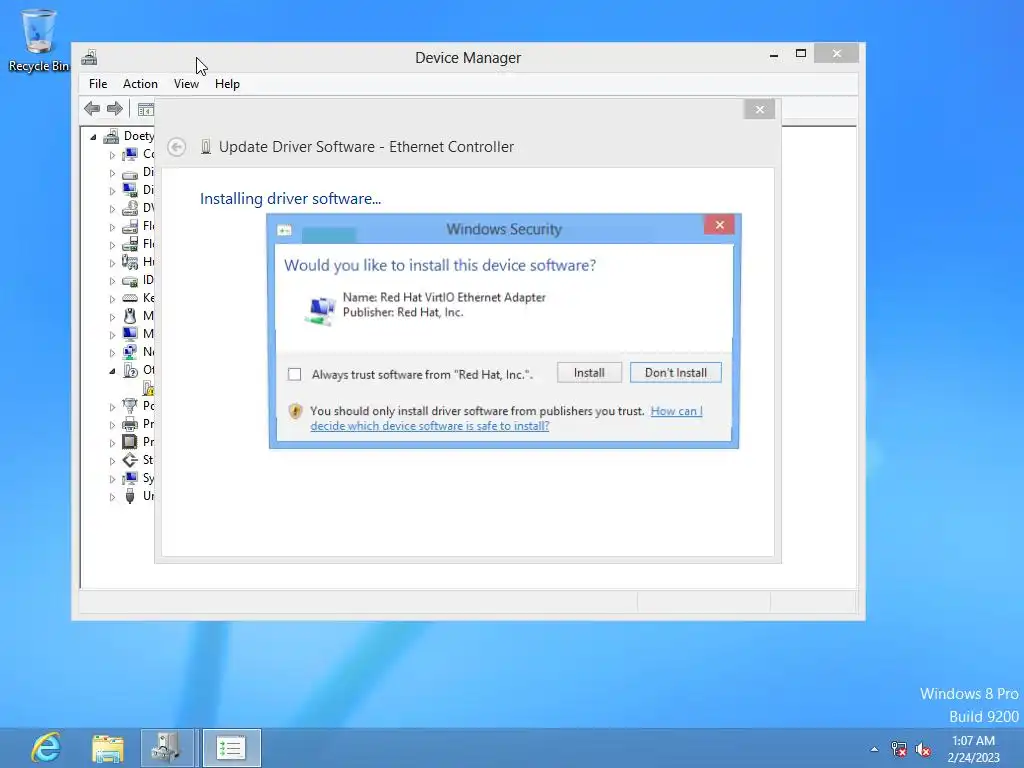
Task: Expand the Display adapters category arrow
Action: point(112,191)
